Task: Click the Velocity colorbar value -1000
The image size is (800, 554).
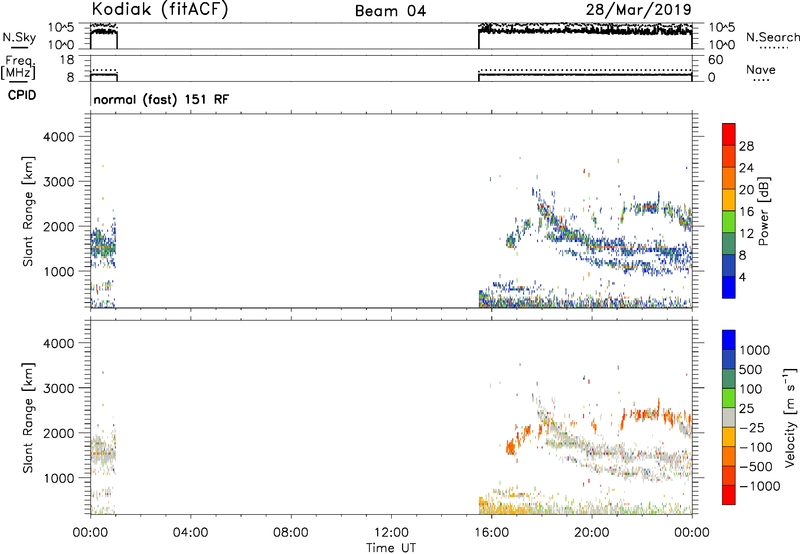Action: 760,486
